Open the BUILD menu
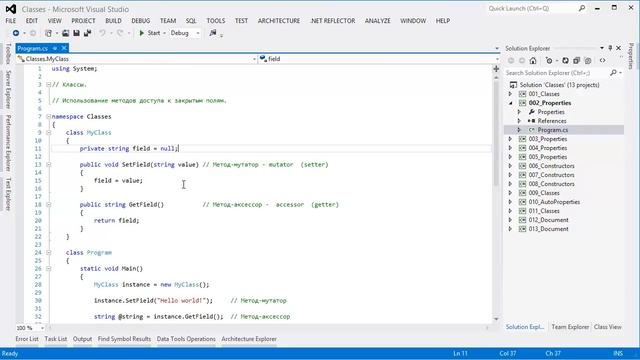This screenshot has height=360, width=640. point(113,21)
